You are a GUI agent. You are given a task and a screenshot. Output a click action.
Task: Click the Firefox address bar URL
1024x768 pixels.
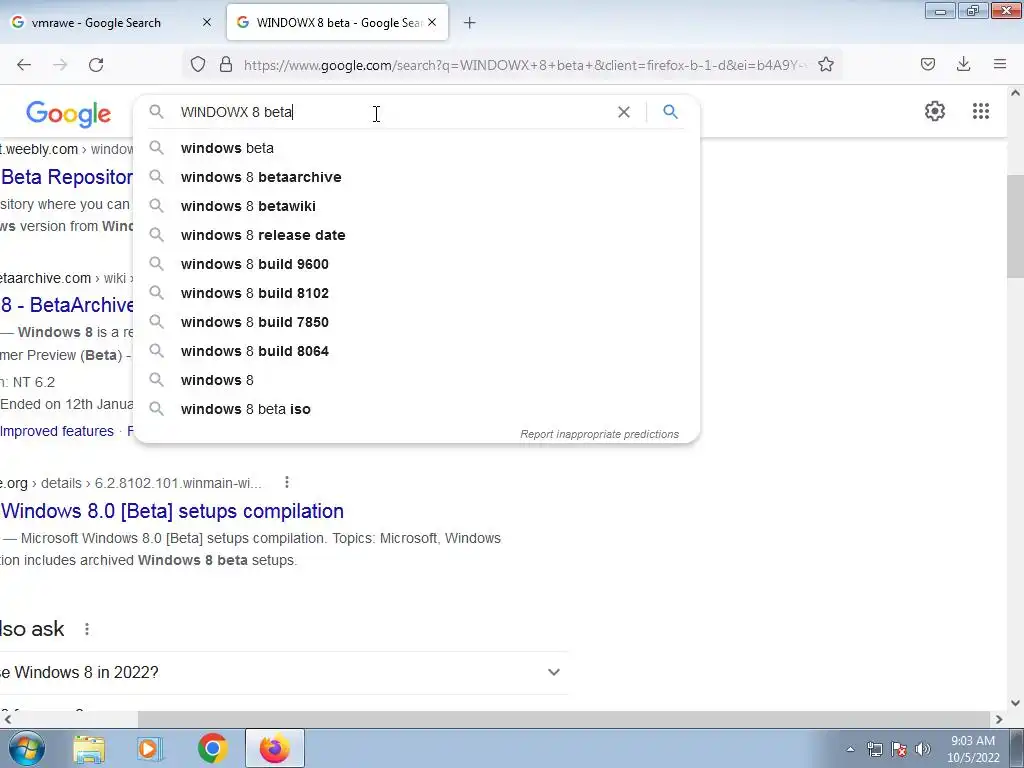[524, 65]
